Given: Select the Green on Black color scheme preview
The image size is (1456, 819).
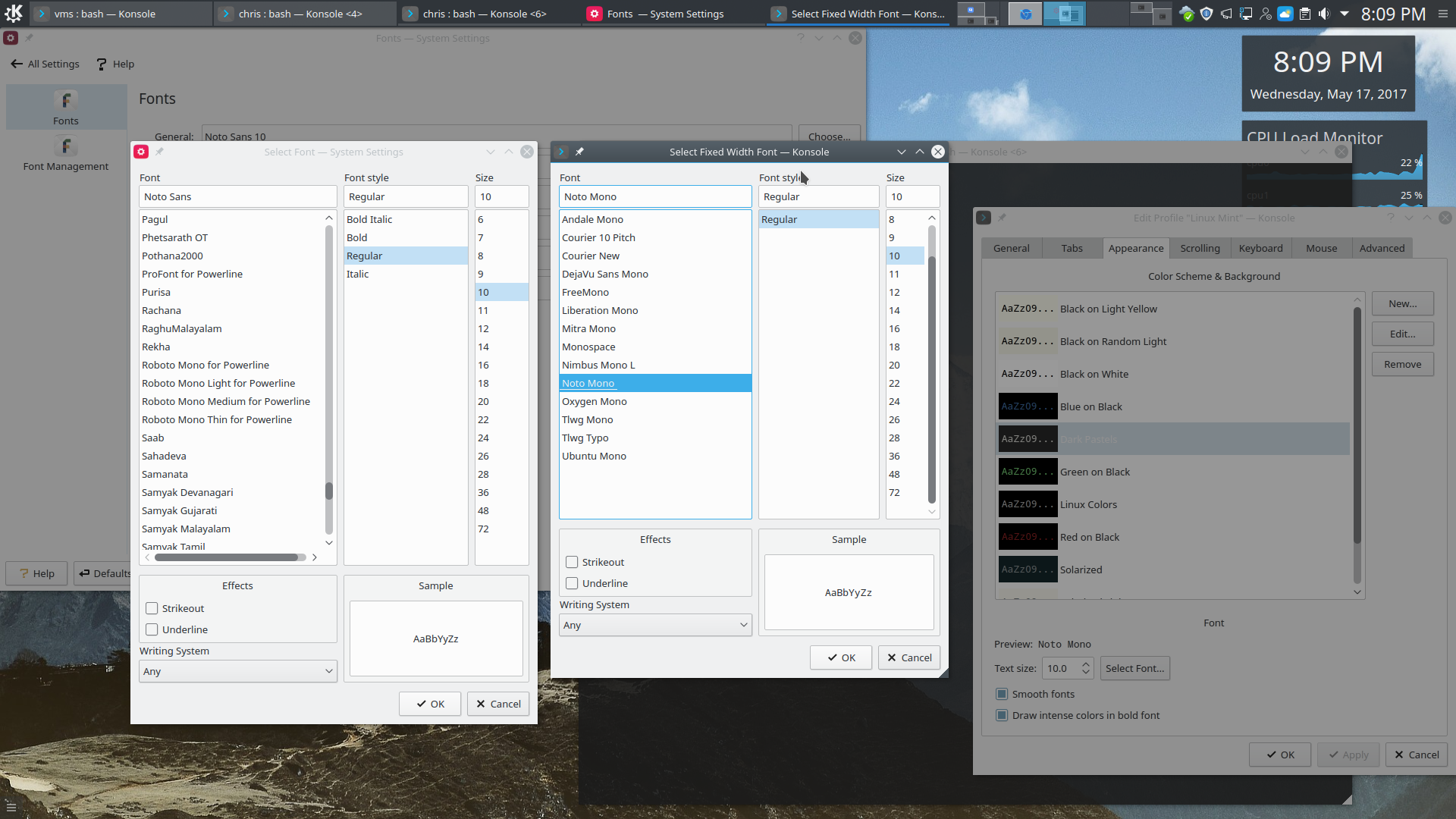Looking at the screenshot, I should 1028,472.
